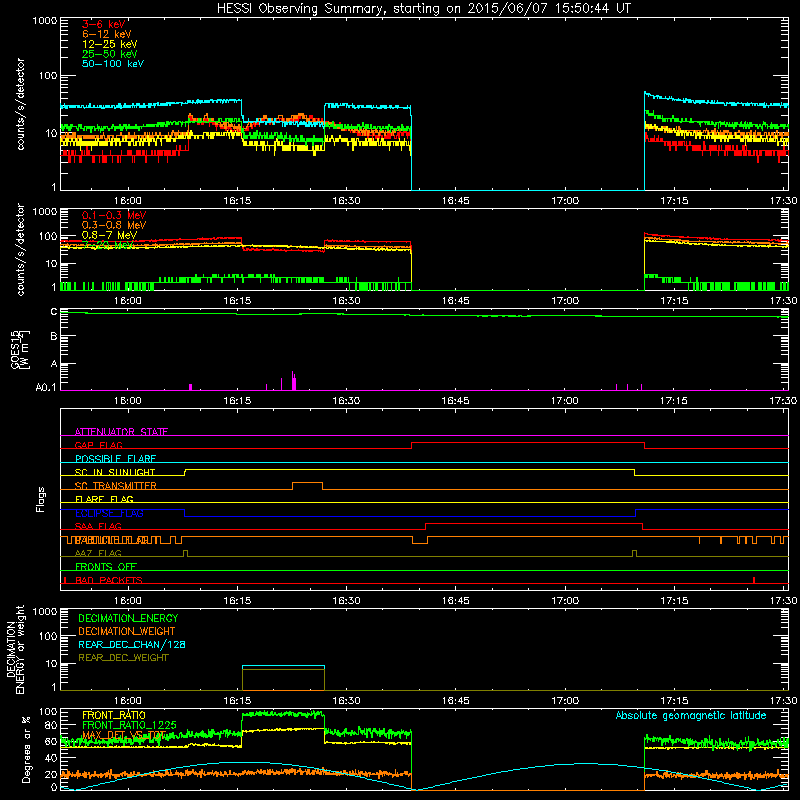The image size is (800, 800).
Task: Click the DECIMATION_WEIGHT legend label
Action: point(127,631)
